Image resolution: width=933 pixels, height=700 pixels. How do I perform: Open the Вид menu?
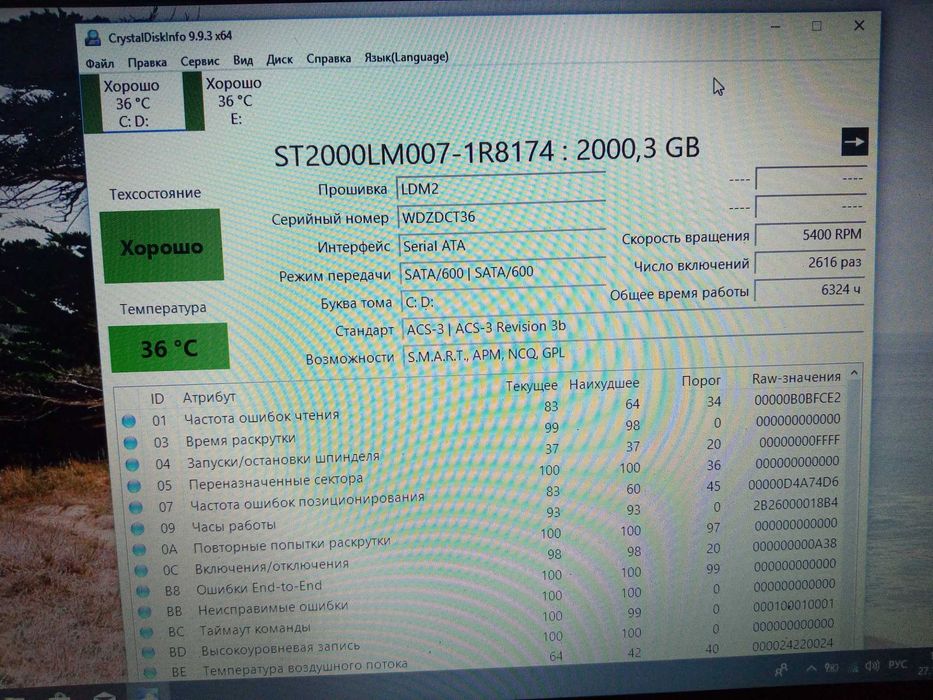[x=243, y=60]
